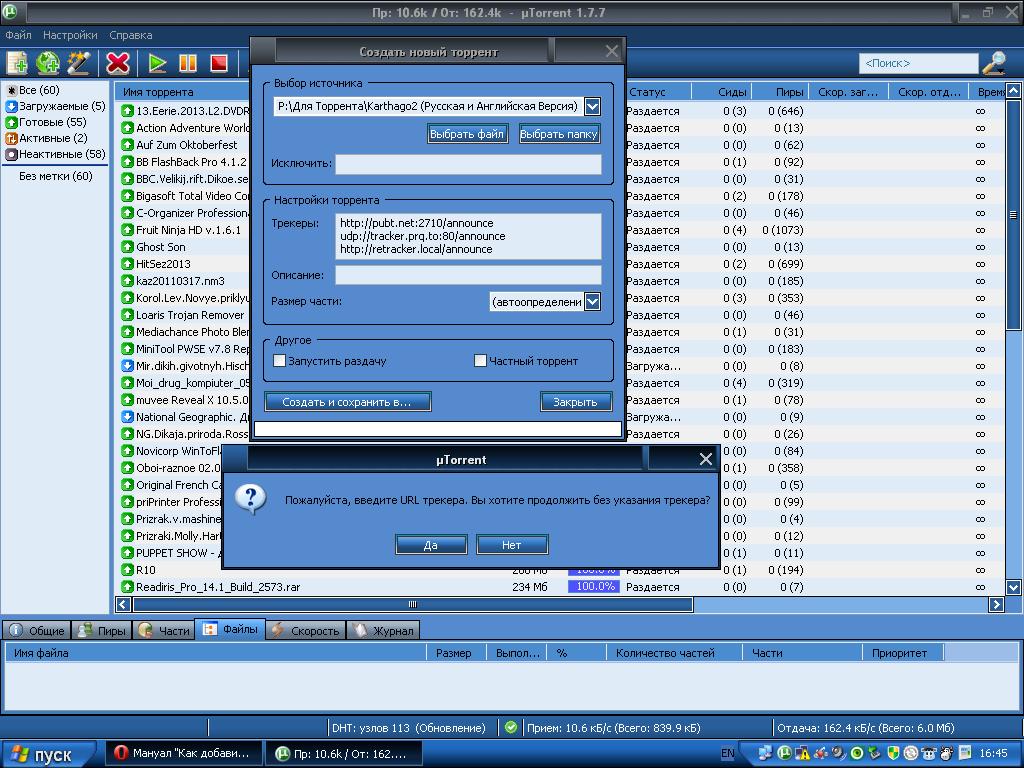Open the 'Настройки' menu

point(70,35)
